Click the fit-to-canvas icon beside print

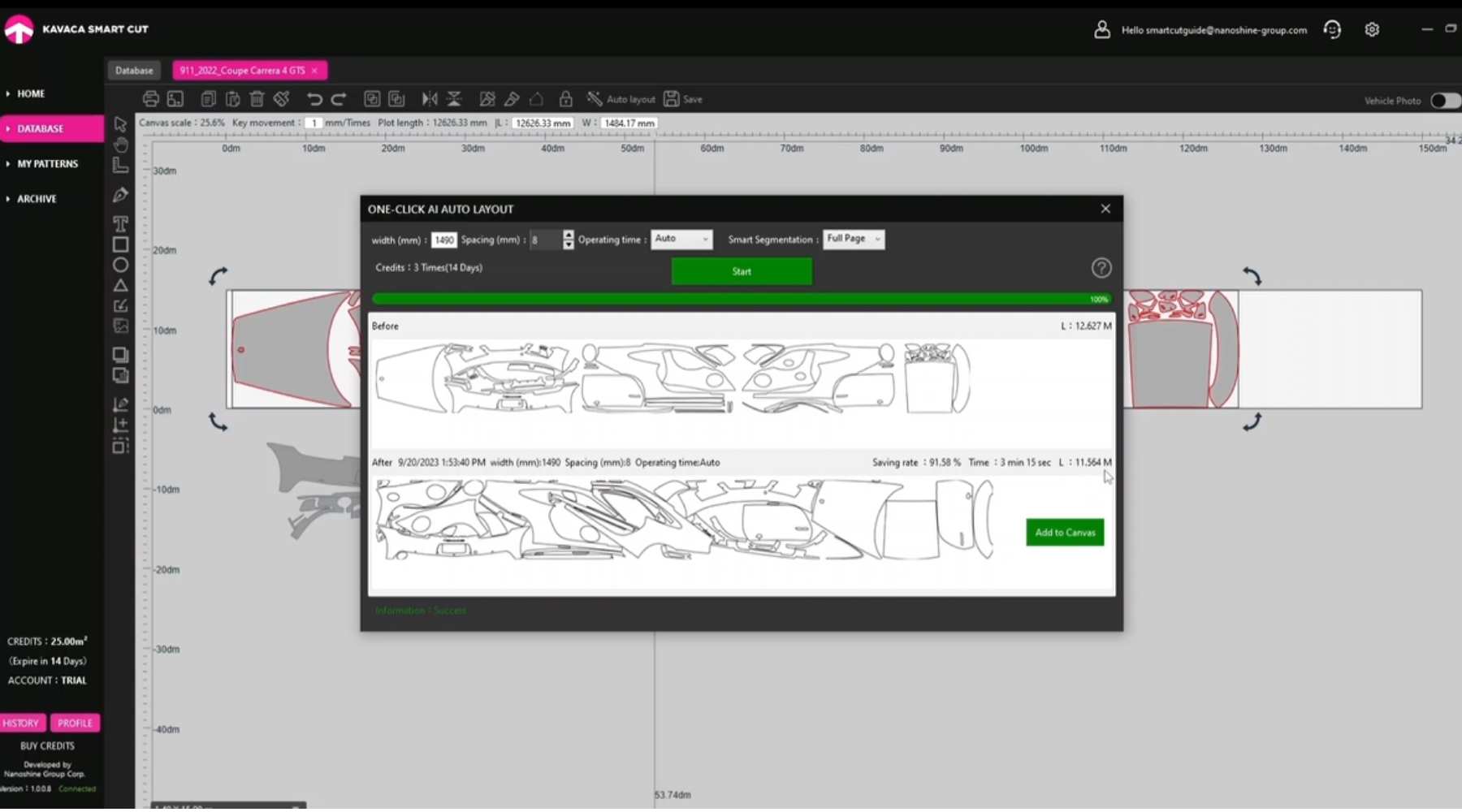tap(175, 99)
